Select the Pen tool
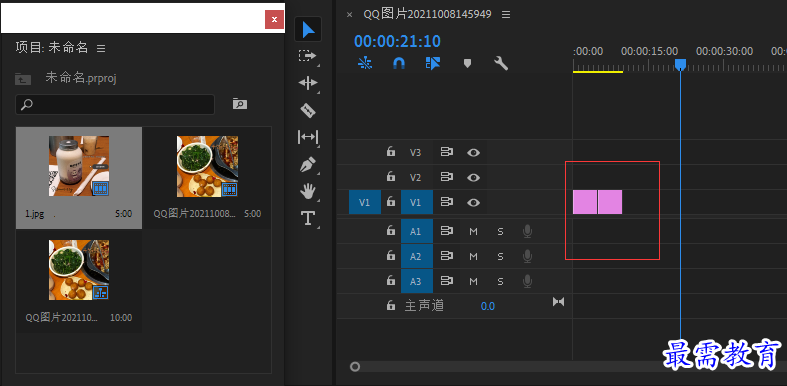The width and height of the screenshot is (787, 386). click(x=308, y=164)
